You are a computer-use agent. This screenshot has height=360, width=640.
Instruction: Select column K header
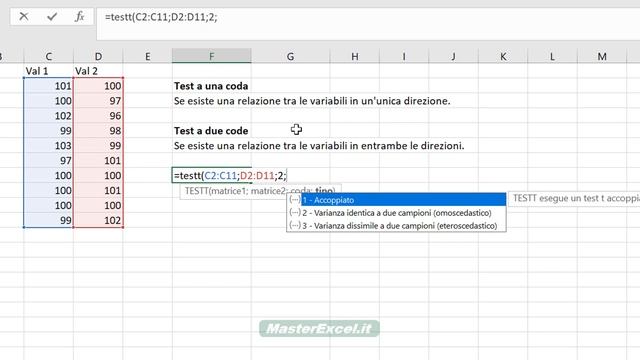click(503, 56)
